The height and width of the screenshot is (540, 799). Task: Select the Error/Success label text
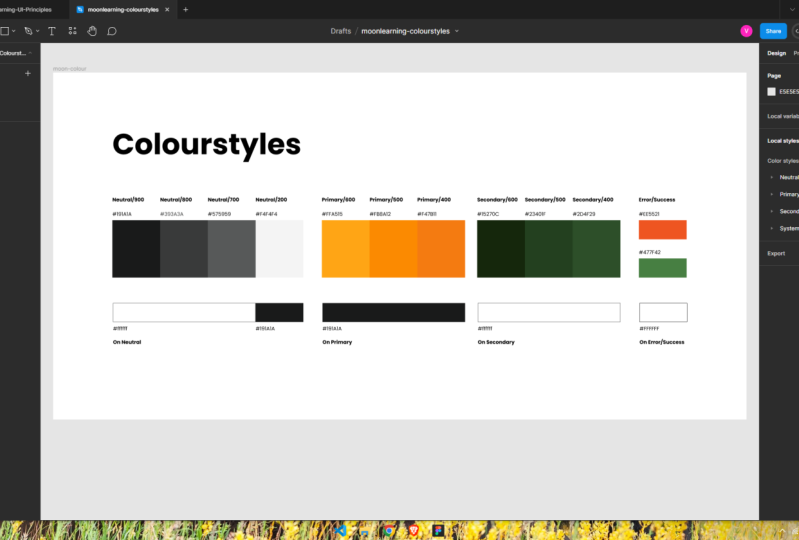click(657, 200)
